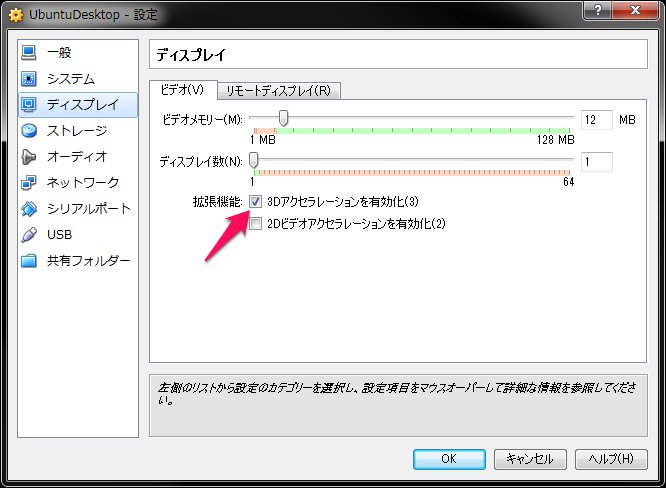Switch to the ビデオ(V) tab

pos(183,90)
